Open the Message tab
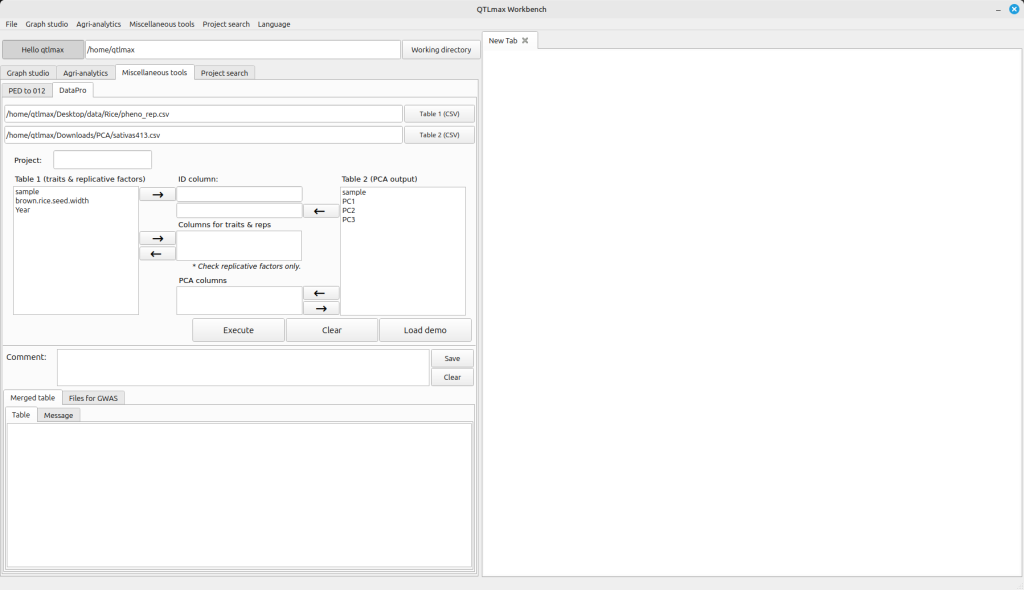 [x=58, y=415]
